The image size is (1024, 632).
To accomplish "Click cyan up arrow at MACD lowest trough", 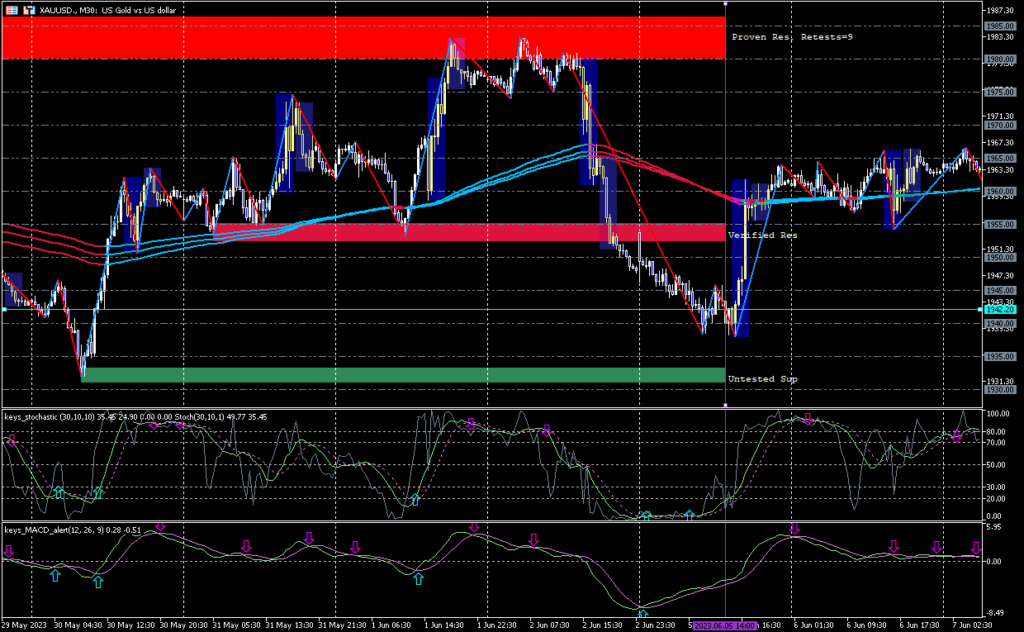I will (x=642, y=614).
